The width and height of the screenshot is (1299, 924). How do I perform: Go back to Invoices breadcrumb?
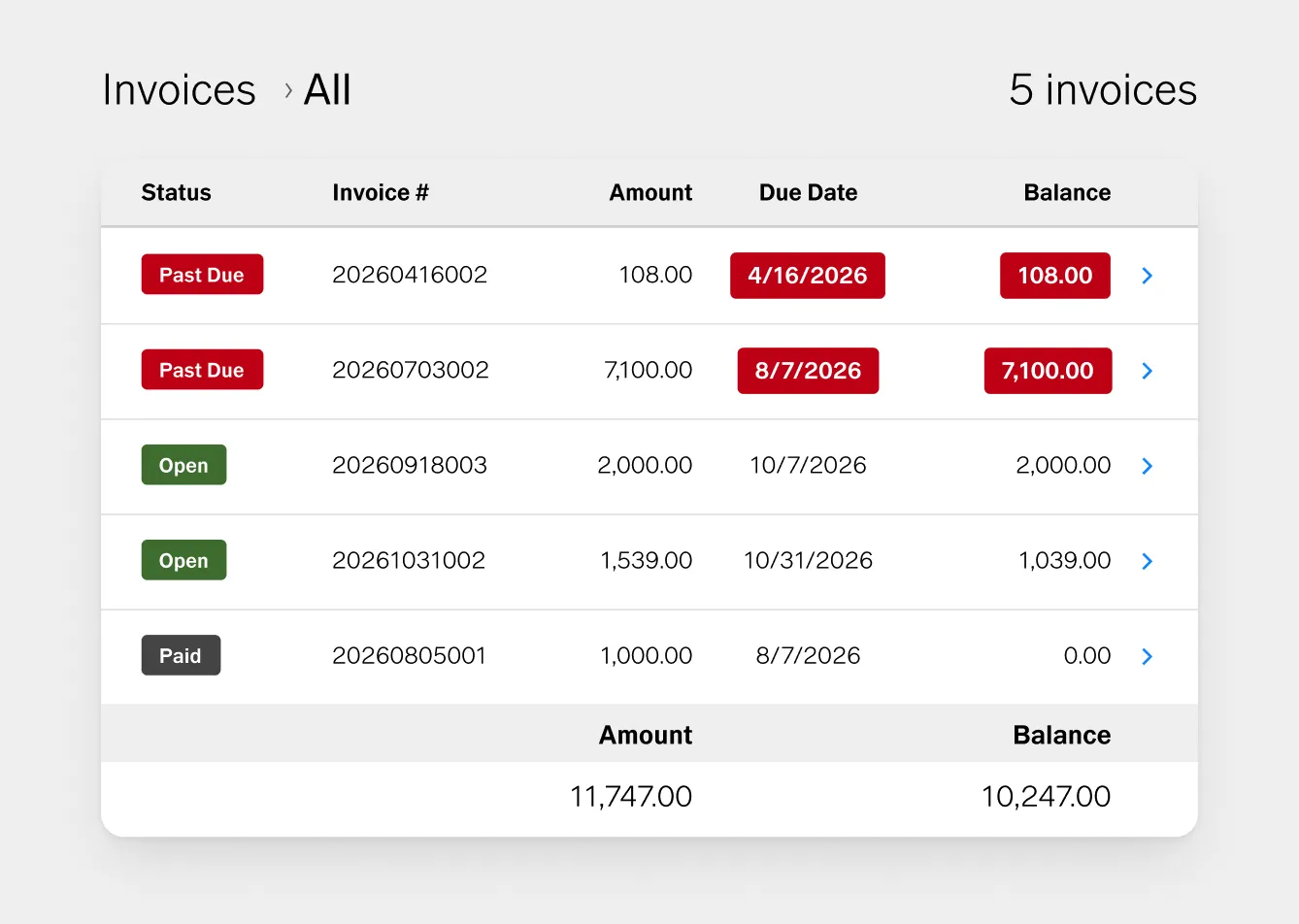click(179, 90)
